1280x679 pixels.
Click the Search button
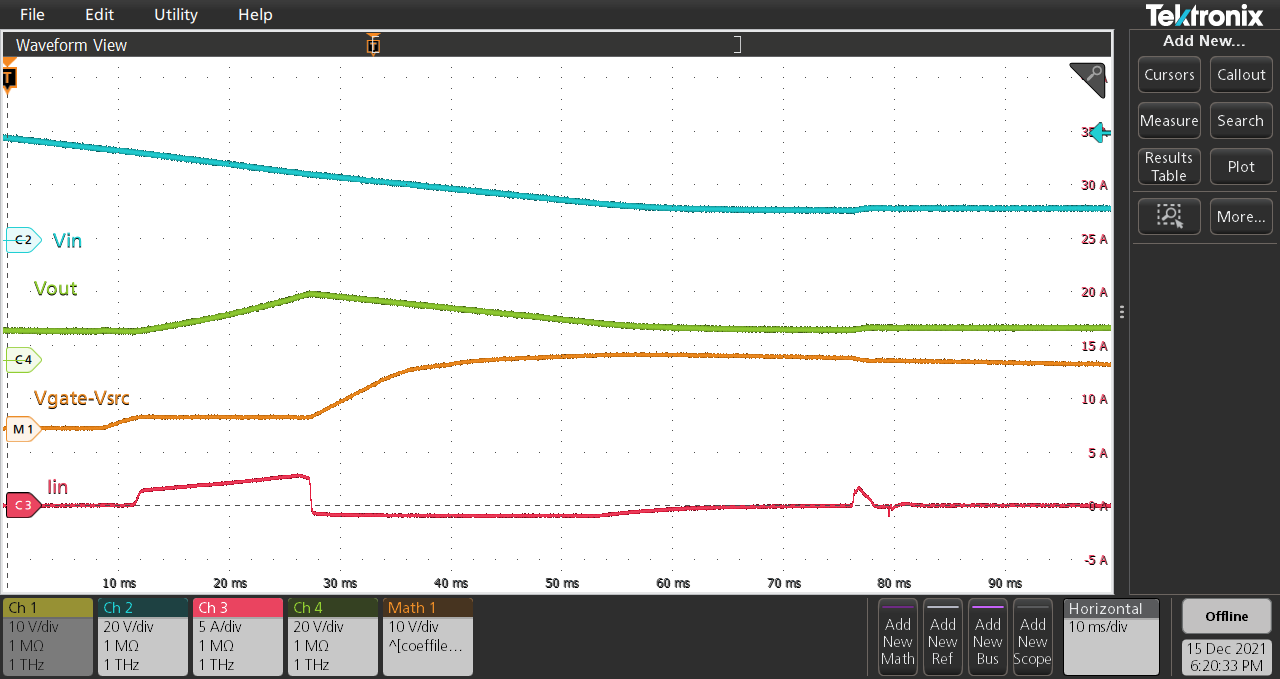pyautogui.click(x=1241, y=120)
